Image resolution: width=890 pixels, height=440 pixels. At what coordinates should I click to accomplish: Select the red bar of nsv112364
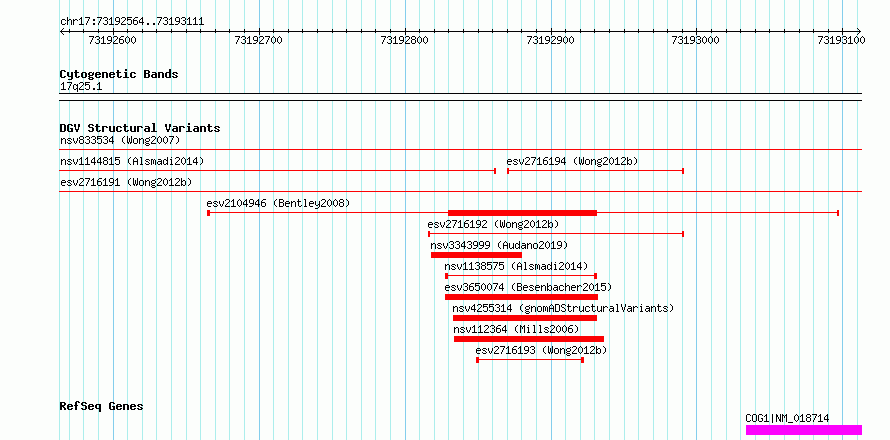click(x=528, y=339)
